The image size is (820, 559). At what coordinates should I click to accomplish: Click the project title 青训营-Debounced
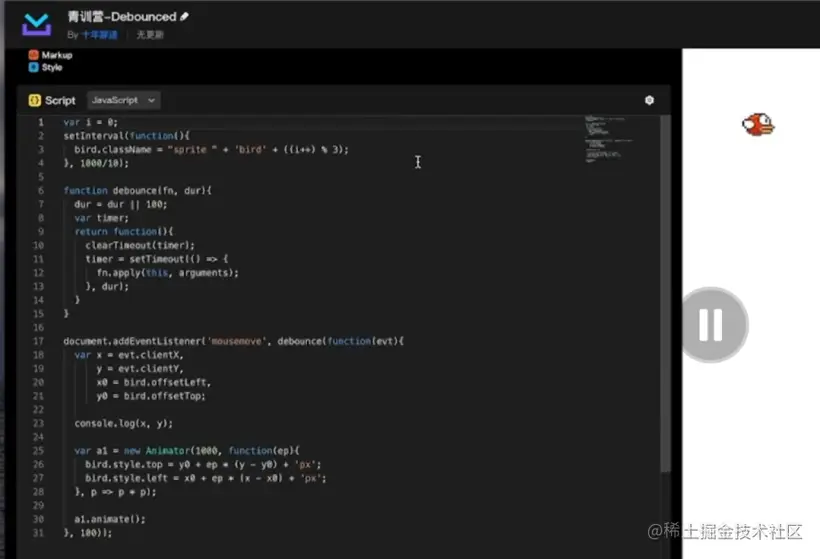click(122, 17)
